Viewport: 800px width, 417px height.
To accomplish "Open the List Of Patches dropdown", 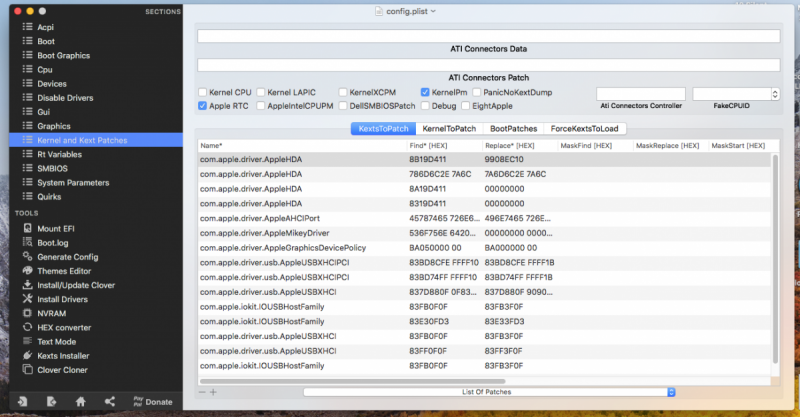I will click(489, 392).
